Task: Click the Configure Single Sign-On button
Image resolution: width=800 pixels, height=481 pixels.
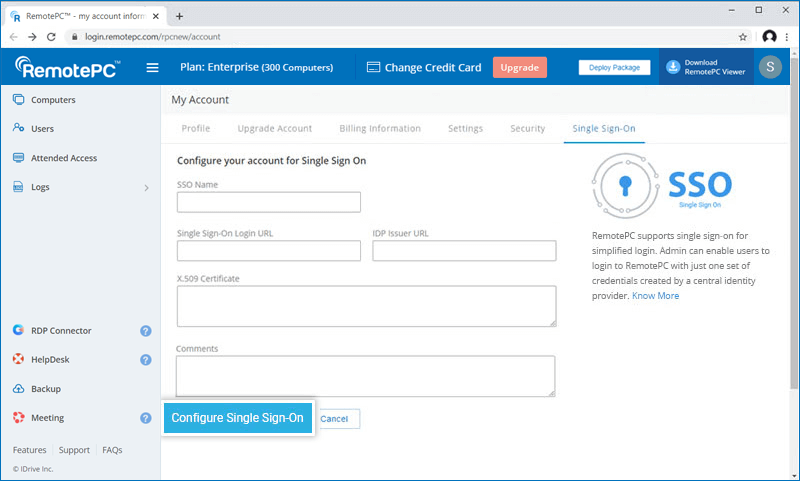Action: (x=237, y=418)
